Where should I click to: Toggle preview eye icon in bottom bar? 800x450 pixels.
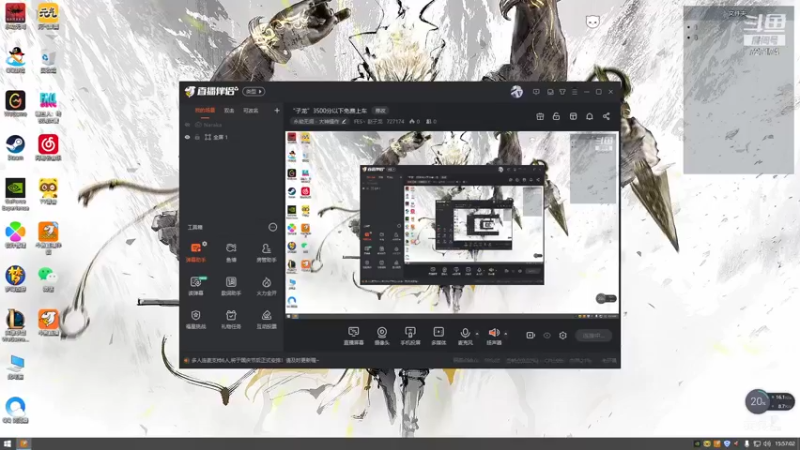pyautogui.click(x=546, y=335)
